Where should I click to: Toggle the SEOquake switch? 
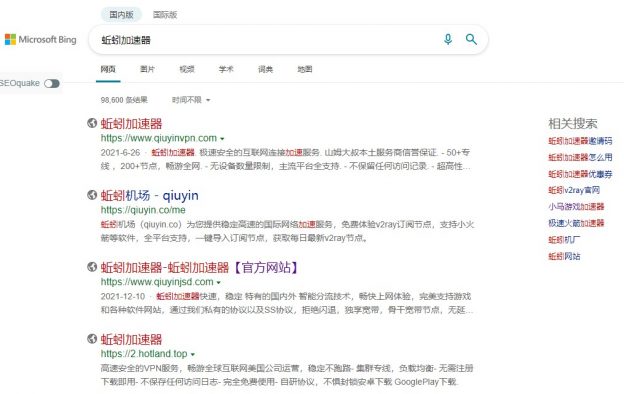pyautogui.click(x=52, y=84)
